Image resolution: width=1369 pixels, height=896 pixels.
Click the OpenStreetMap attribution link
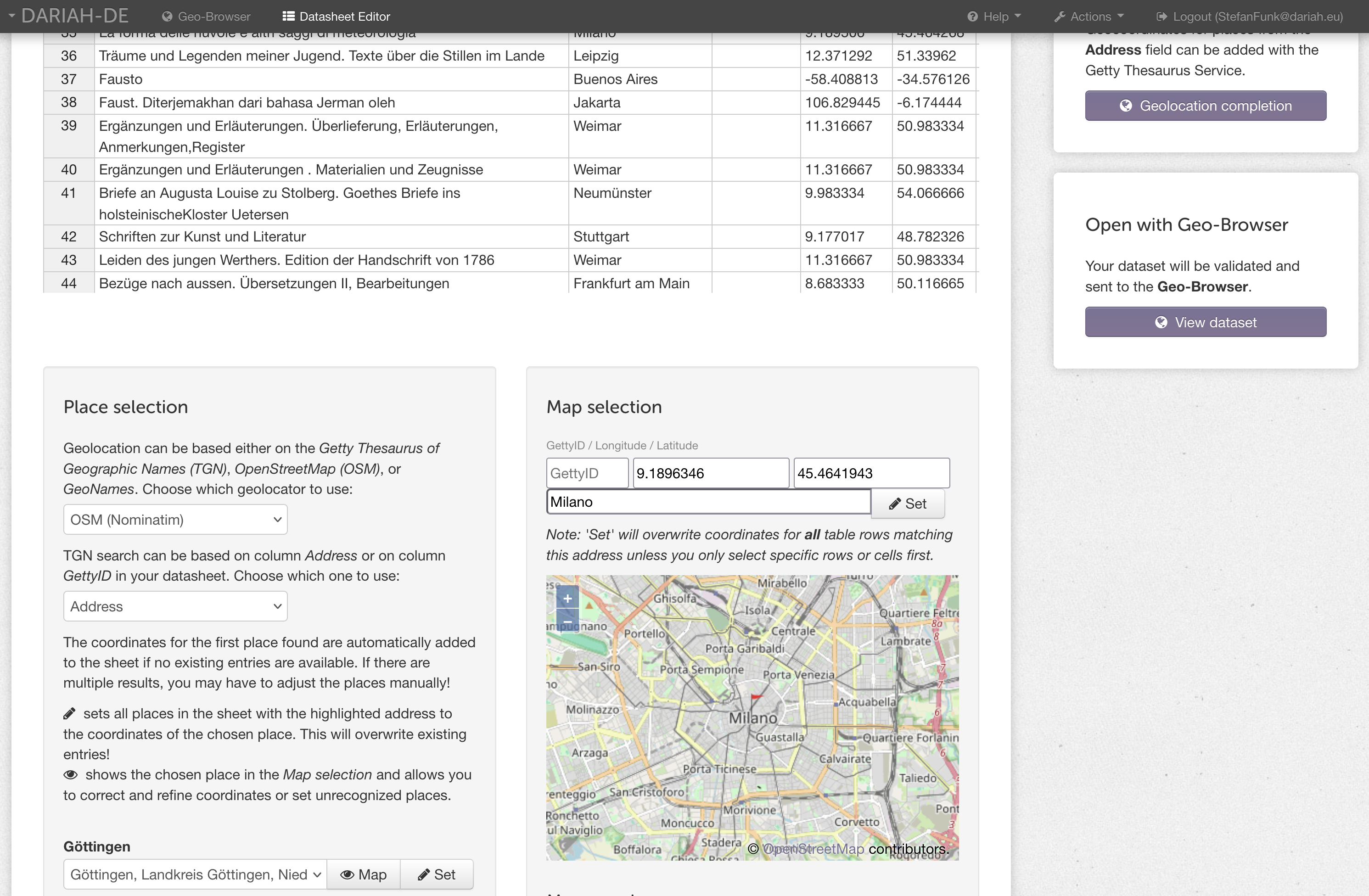pyautogui.click(x=813, y=849)
